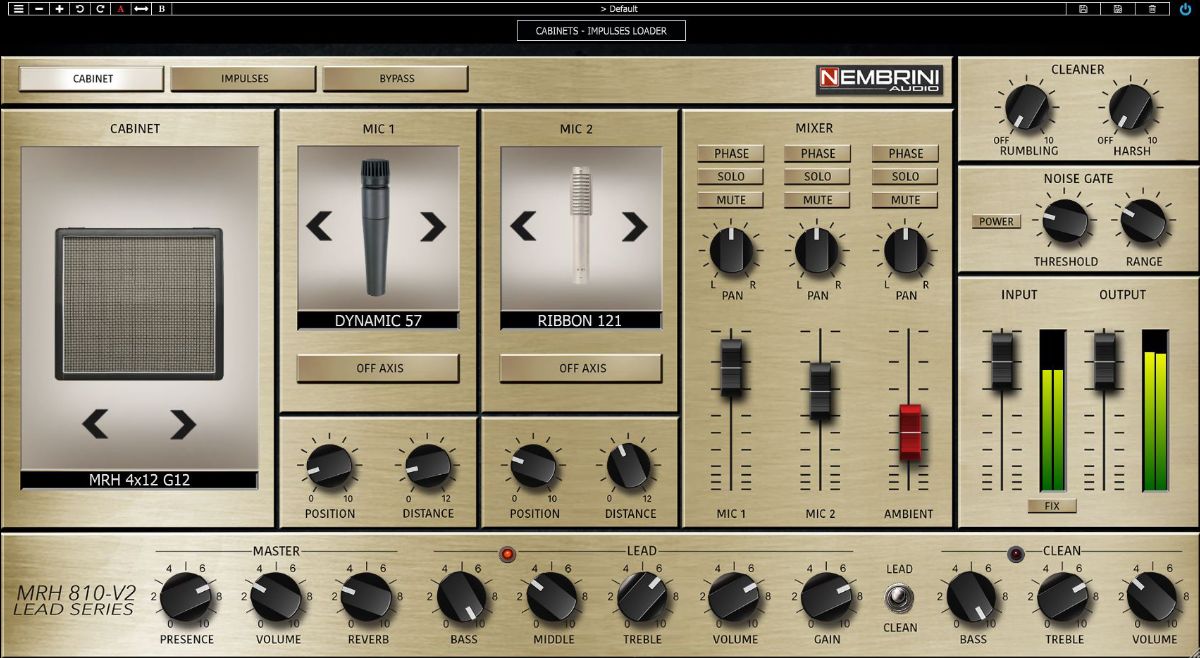Select previous microphone for Mic 1
Image resolution: width=1200 pixels, height=658 pixels.
(x=322, y=226)
